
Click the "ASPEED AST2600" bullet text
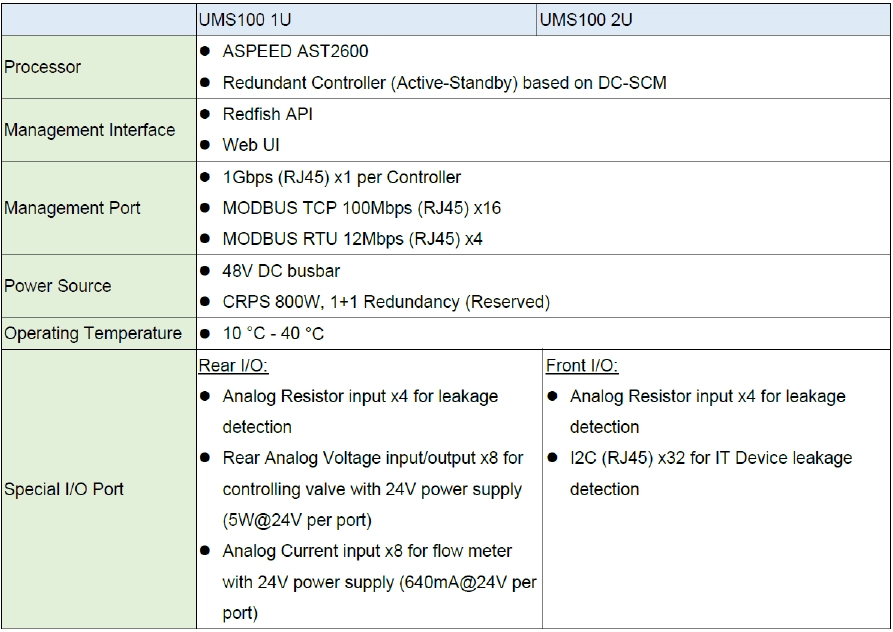[x=295, y=51]
